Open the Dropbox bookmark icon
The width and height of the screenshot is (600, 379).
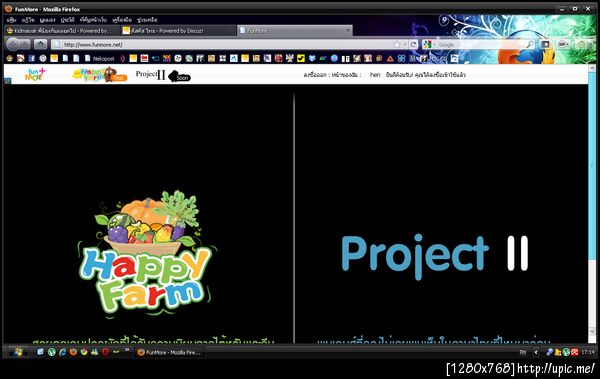pos(312,58)
